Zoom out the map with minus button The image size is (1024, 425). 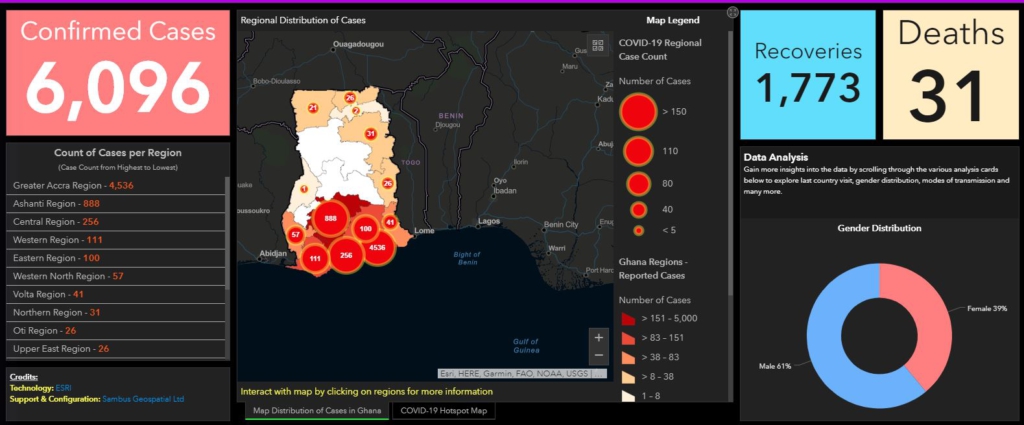pyautogui.click(x=598, y=356)
